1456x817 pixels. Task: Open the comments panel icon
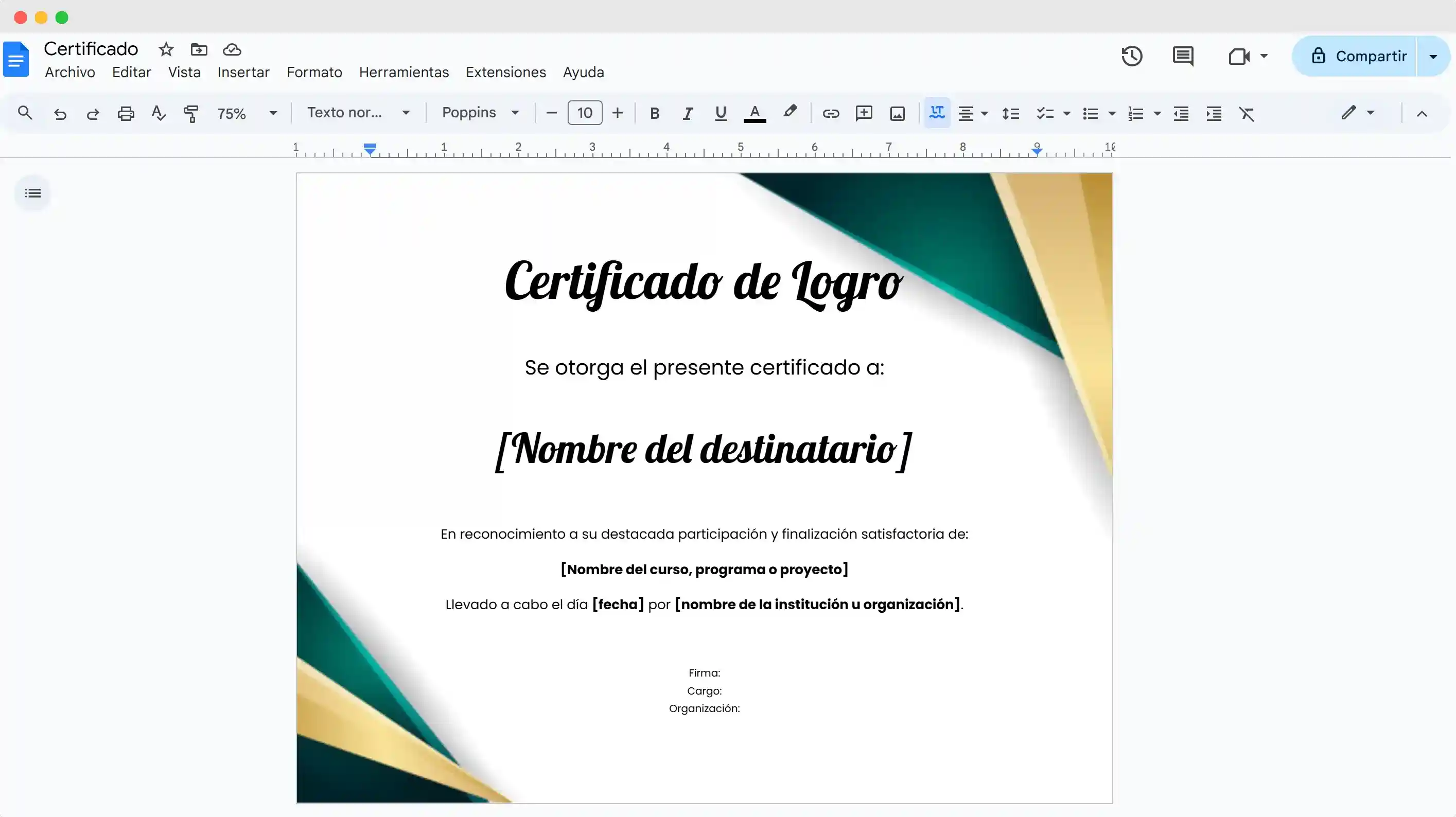click(x=1182, y=56)
